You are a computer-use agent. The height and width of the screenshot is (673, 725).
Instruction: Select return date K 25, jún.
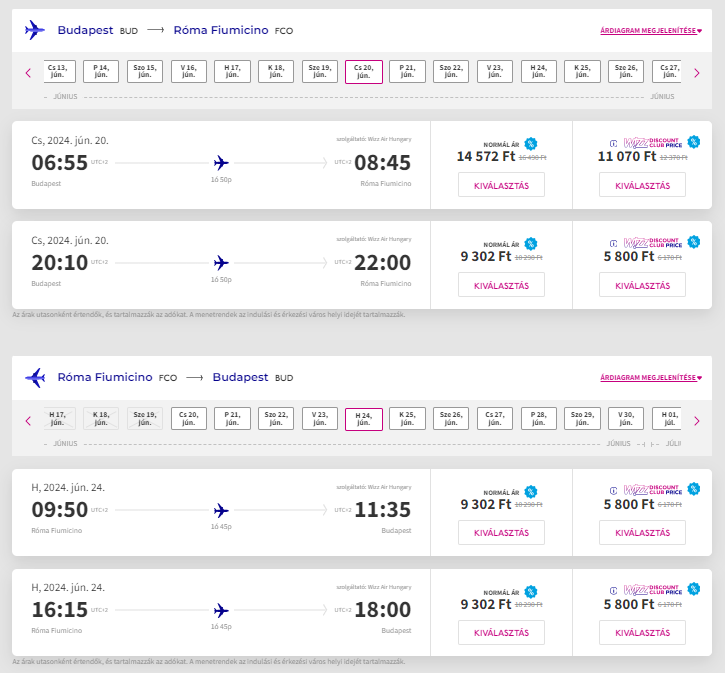pos(407,419)
